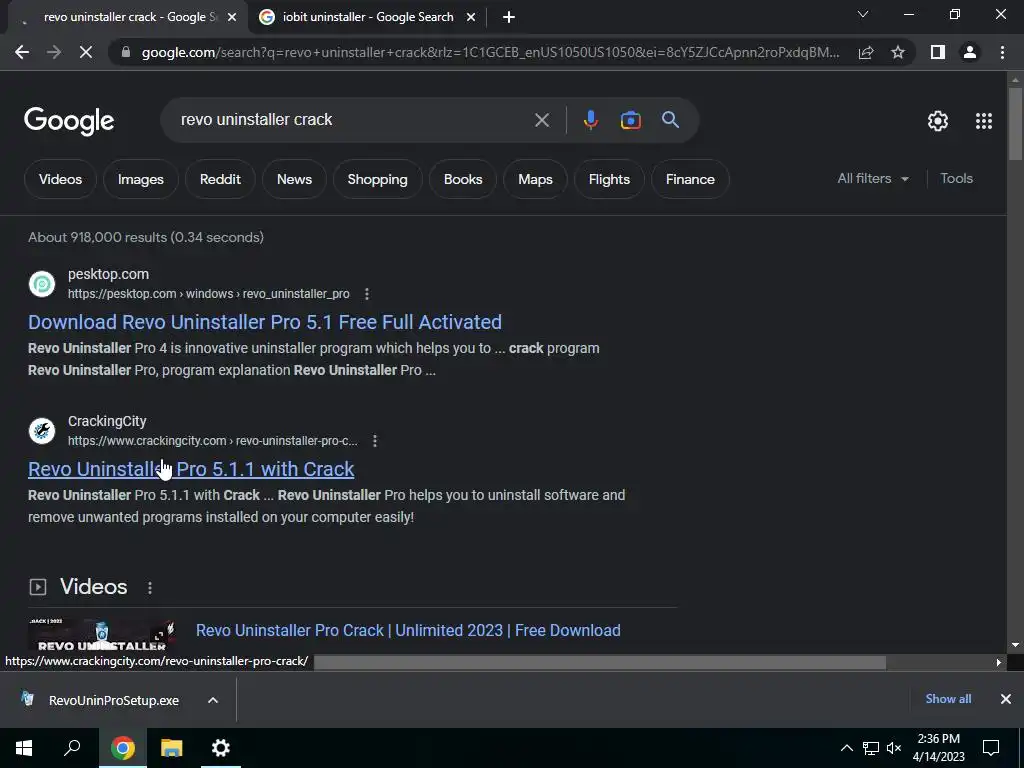Click the horizontal scrollbar right arrow
Image resolution: width=1024 pixels, height=768 pixels.
click(x=999, y=662)
